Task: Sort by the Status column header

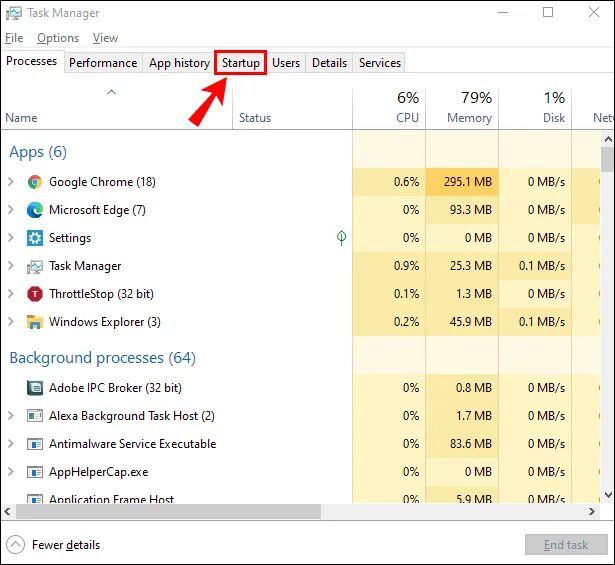Action: tap(293, 109)
